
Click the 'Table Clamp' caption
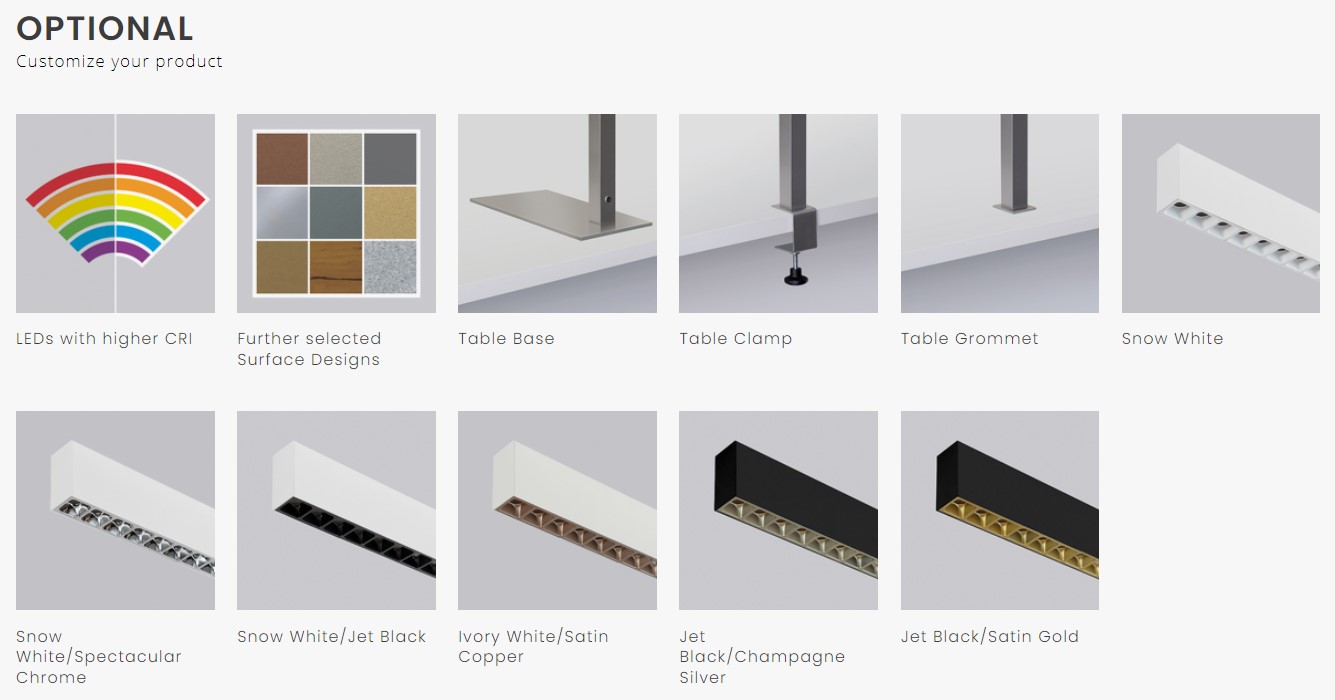point(736,339)
